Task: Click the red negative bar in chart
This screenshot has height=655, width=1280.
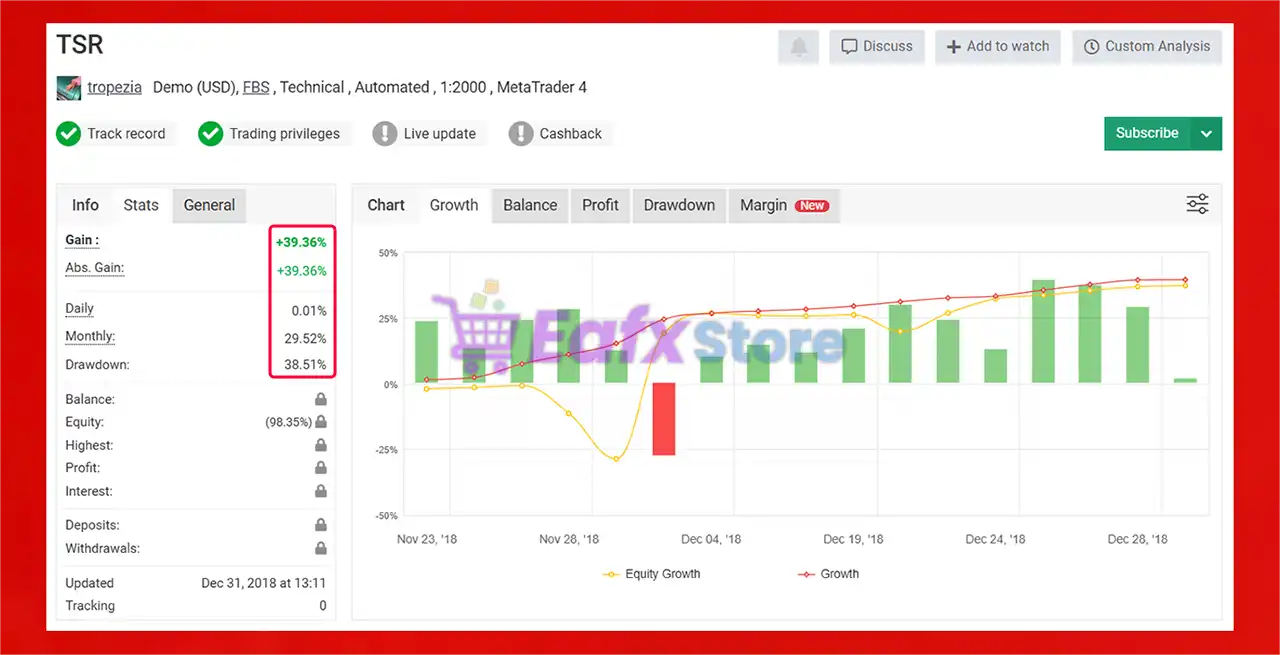Action: click(x=664, y=419)
